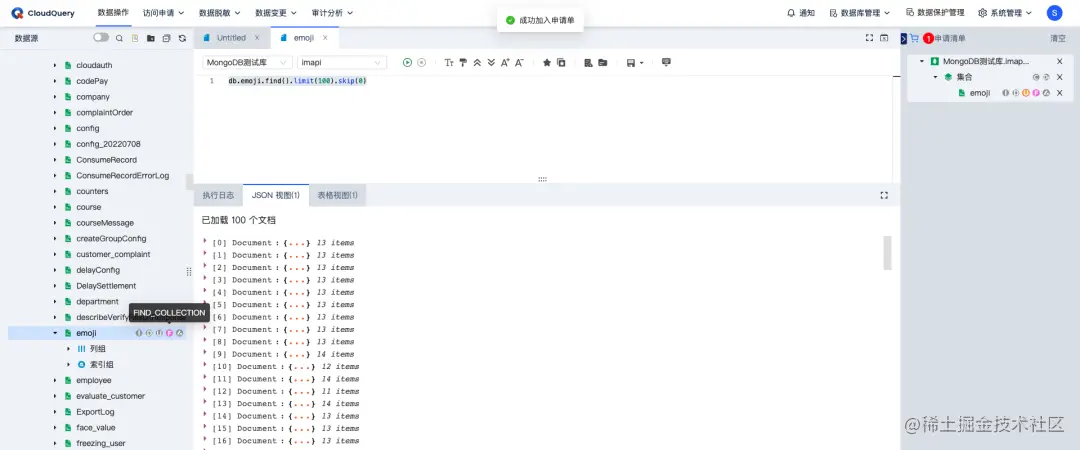Click the Tт text formatting icon
The width and height of the screenshot is (1080, 450).
[x=449, y=63]
